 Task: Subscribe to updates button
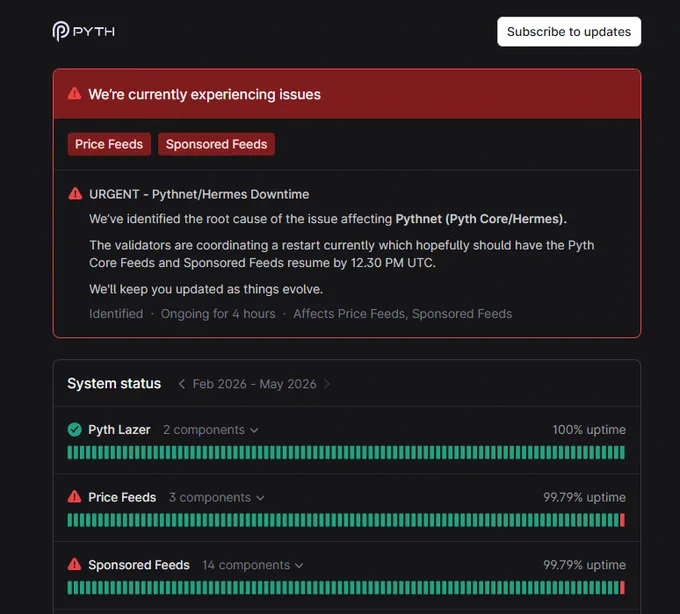(569, 32)
